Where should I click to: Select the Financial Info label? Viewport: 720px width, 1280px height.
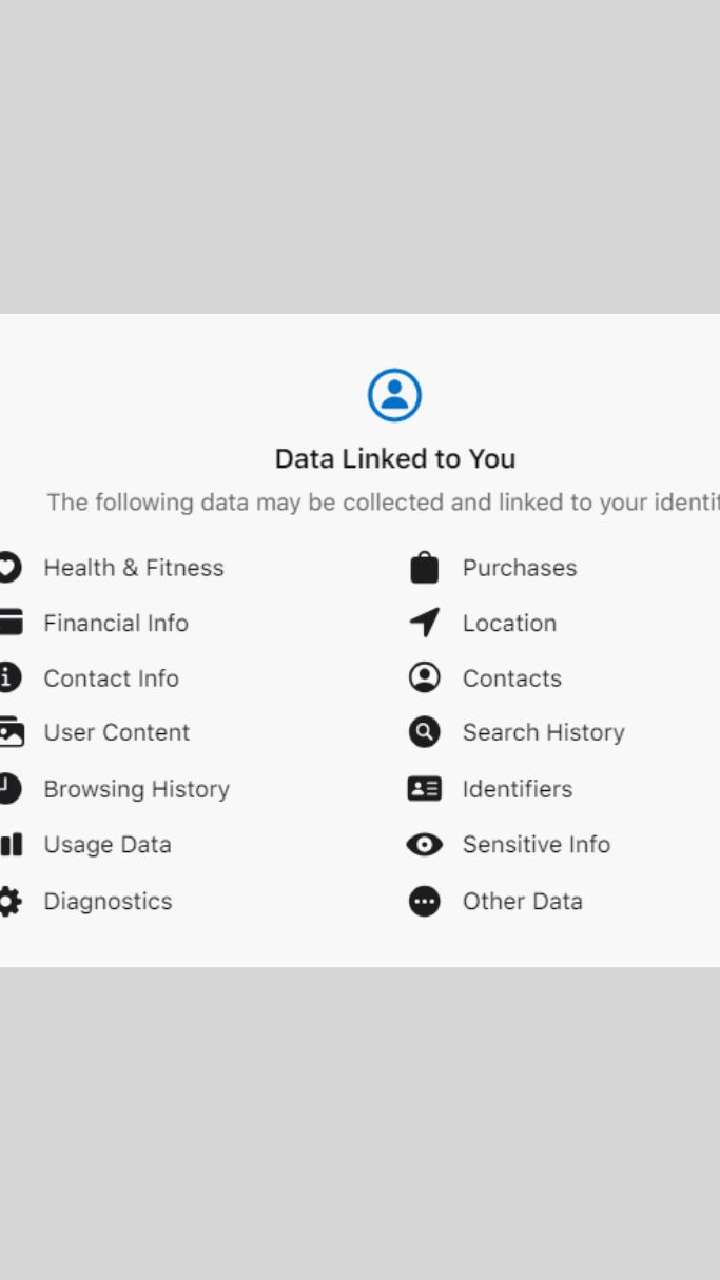coord(116,623)
